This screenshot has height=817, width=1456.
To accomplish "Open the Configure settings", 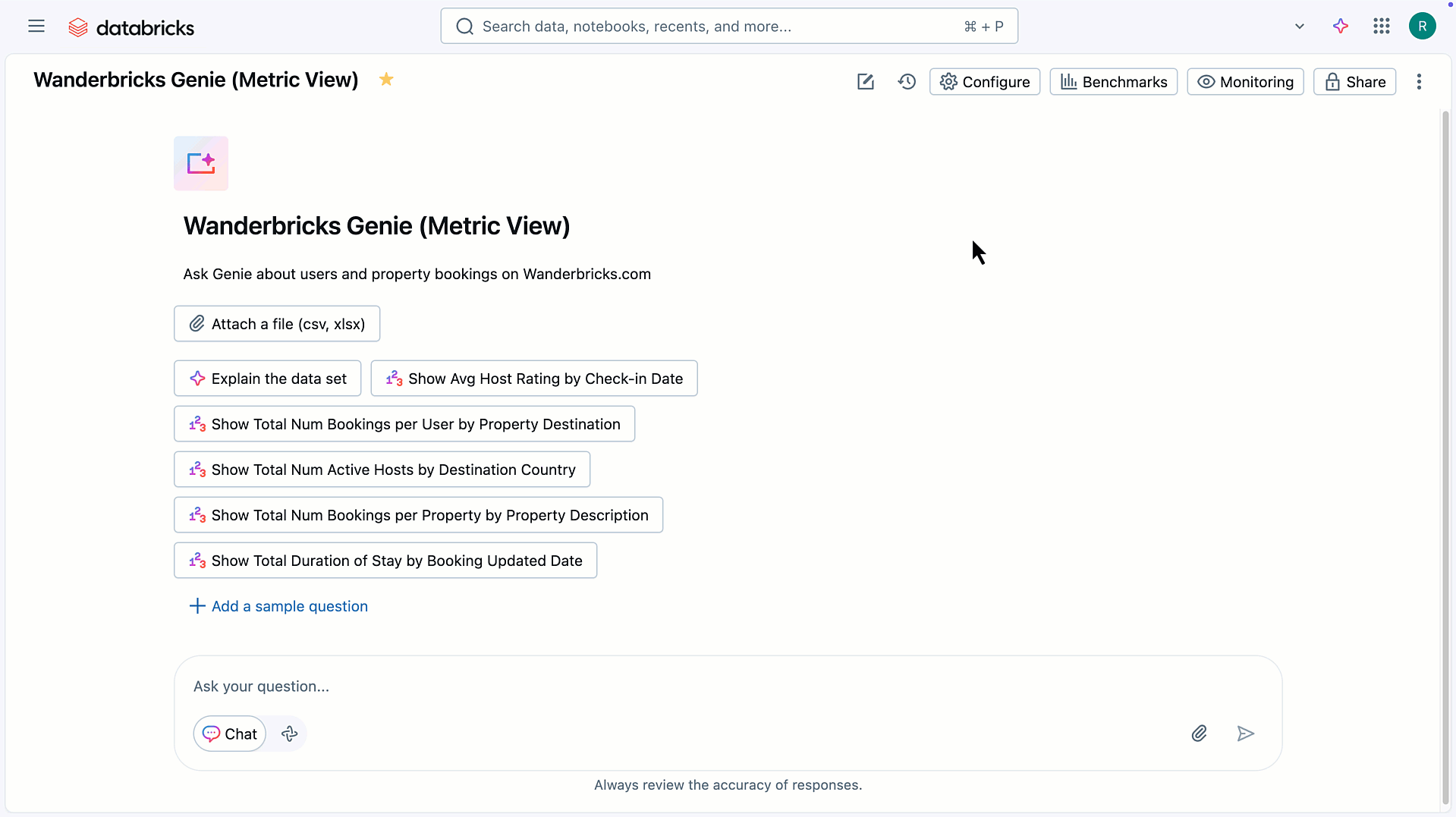I will 984,82.
